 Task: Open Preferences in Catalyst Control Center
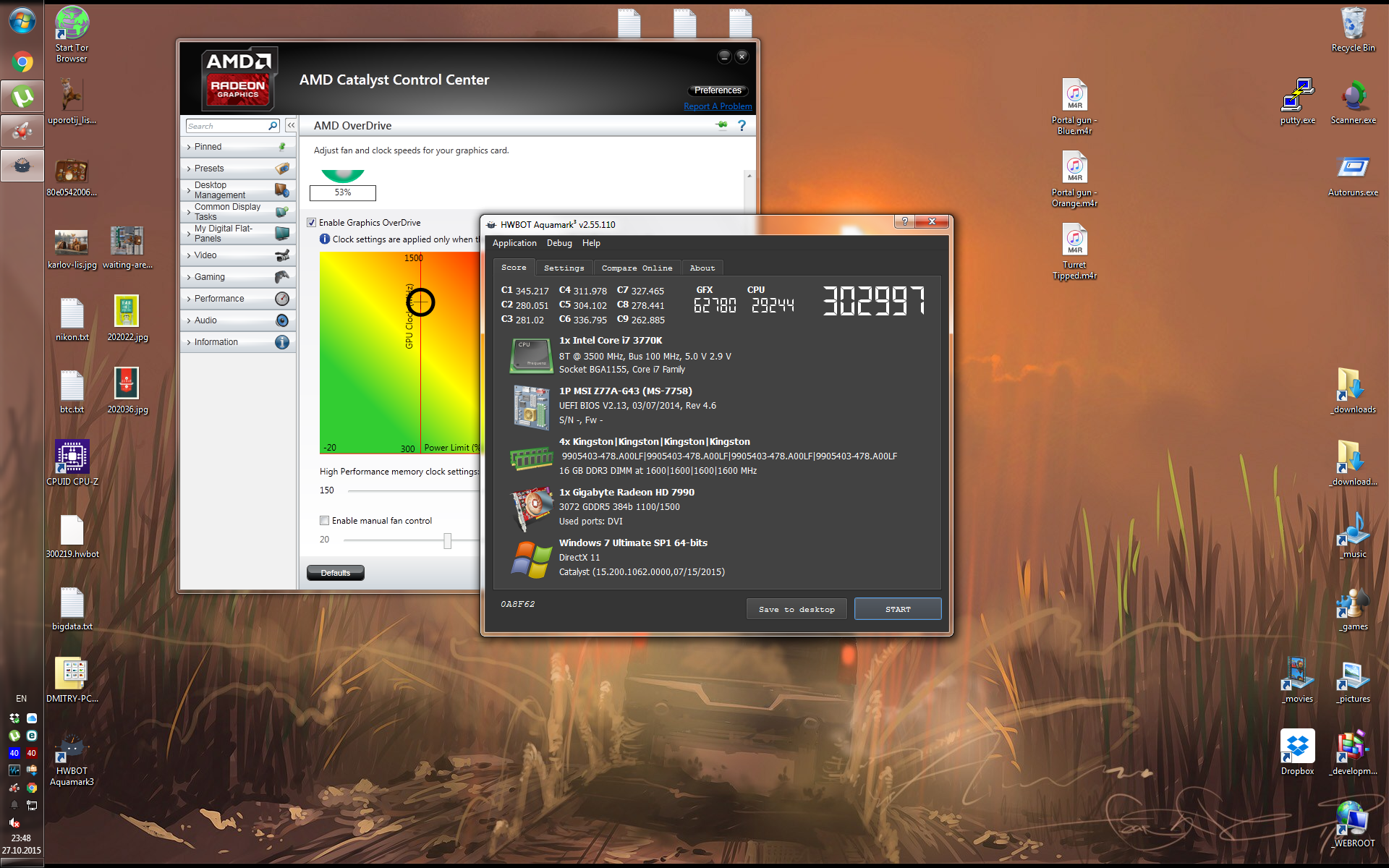point(718,90)
